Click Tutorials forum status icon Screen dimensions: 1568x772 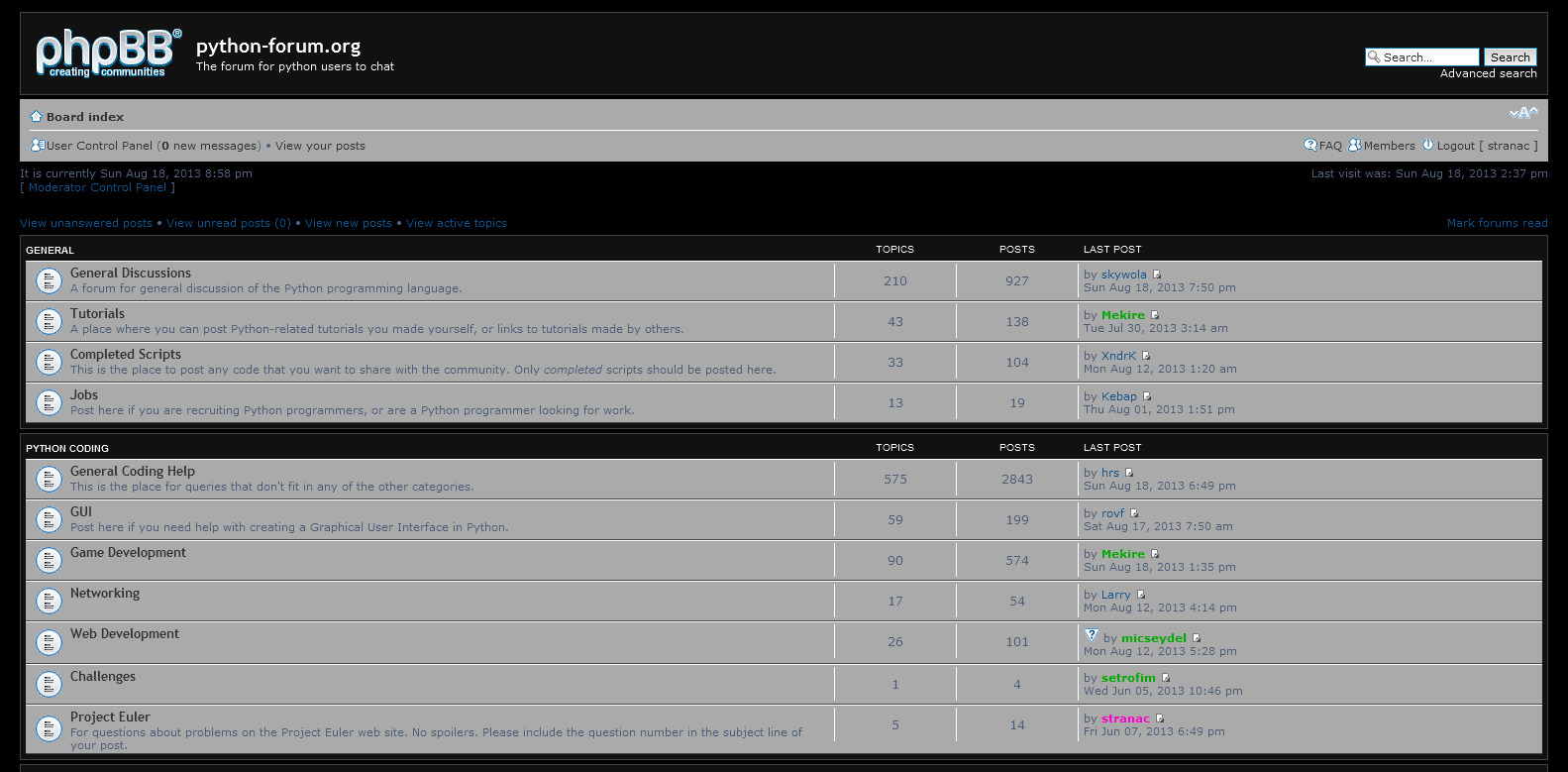pyautogui.click(x=49, y=322)
